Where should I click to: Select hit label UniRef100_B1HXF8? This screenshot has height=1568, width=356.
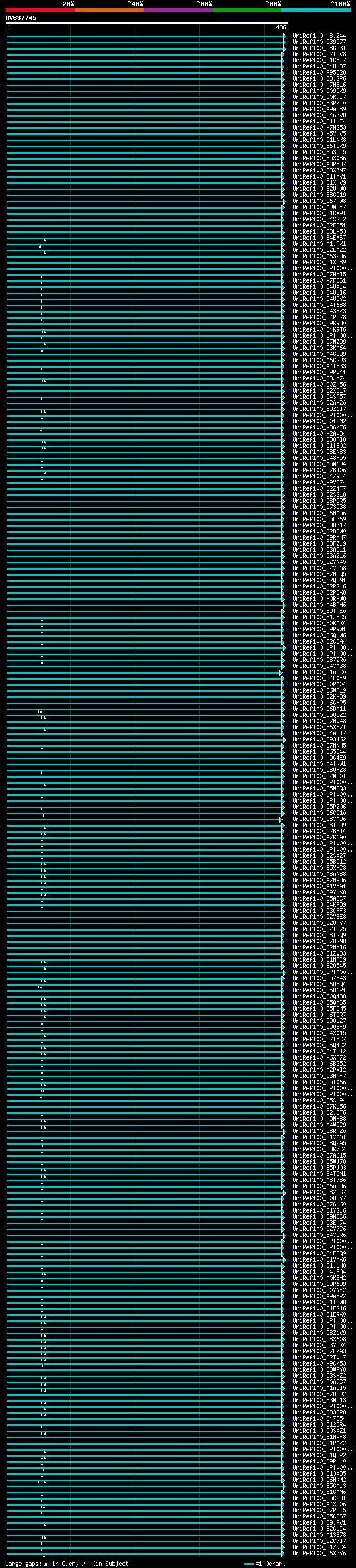319,1437
